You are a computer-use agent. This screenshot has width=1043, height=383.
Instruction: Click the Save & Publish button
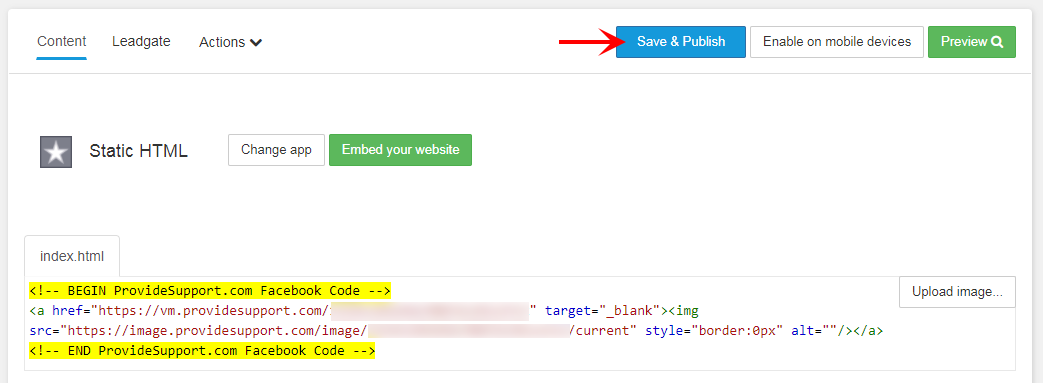[680, 42]
